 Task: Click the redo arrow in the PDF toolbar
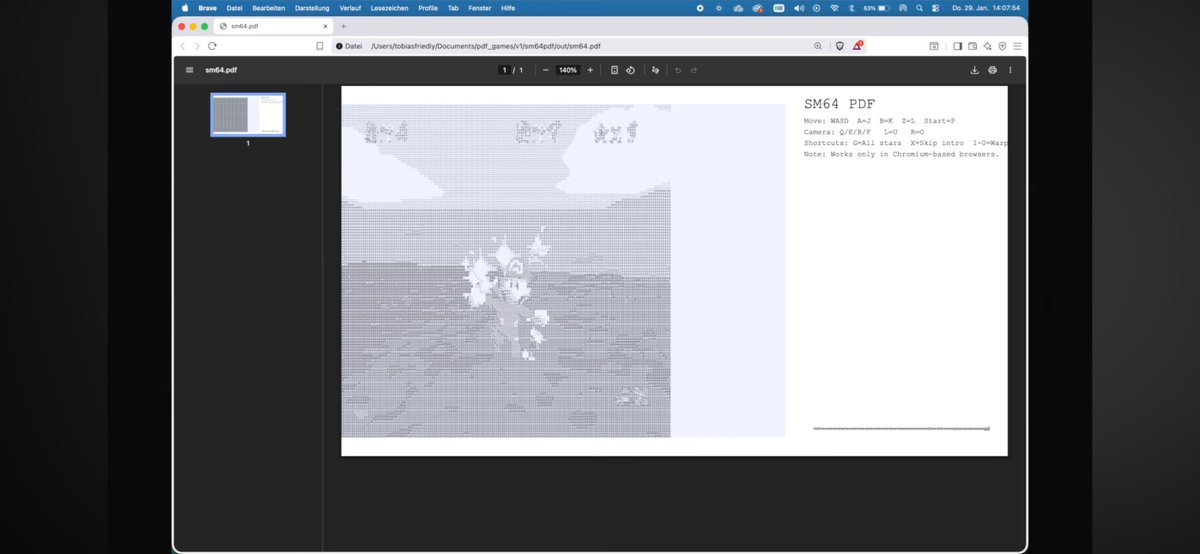[x=694, y=70]
